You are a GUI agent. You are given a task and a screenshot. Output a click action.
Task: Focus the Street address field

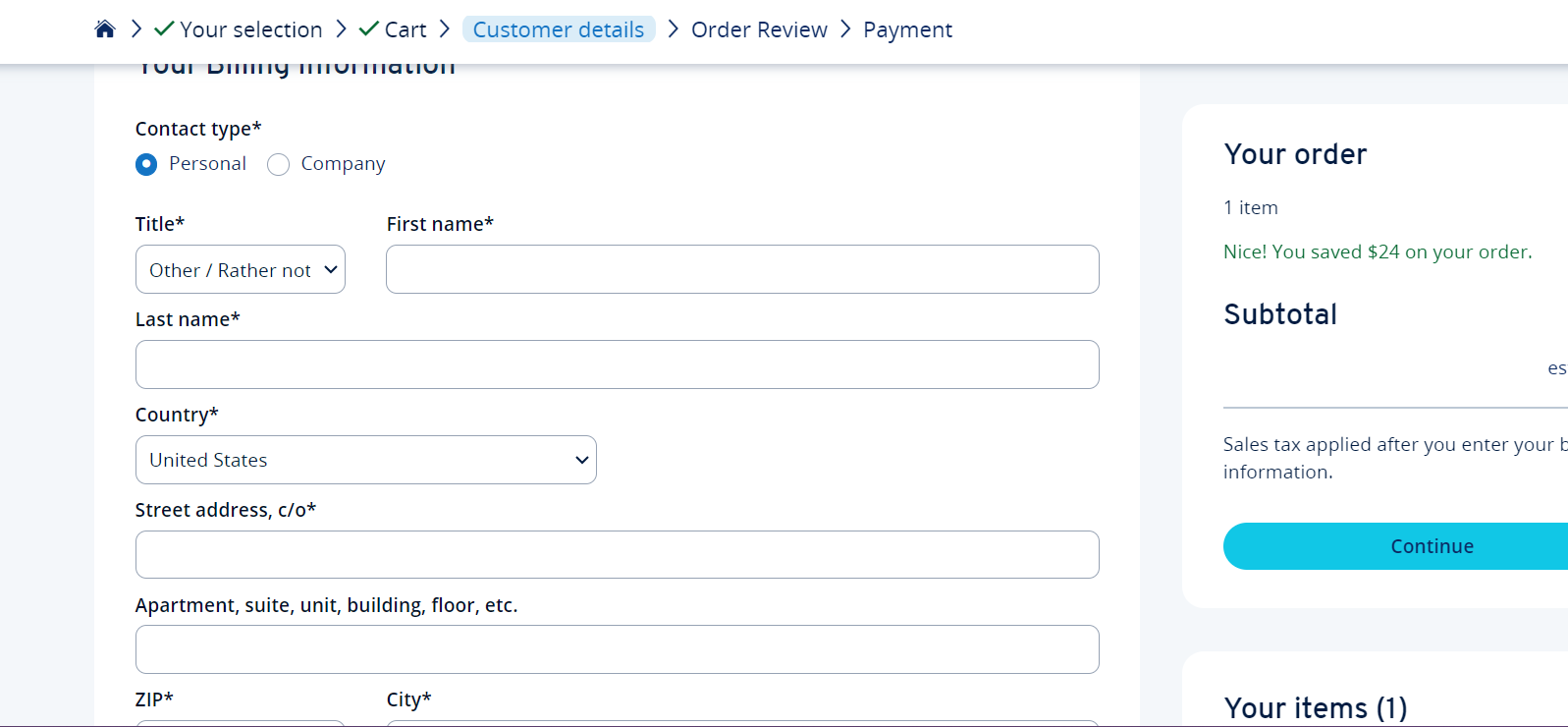click(618, 555)
